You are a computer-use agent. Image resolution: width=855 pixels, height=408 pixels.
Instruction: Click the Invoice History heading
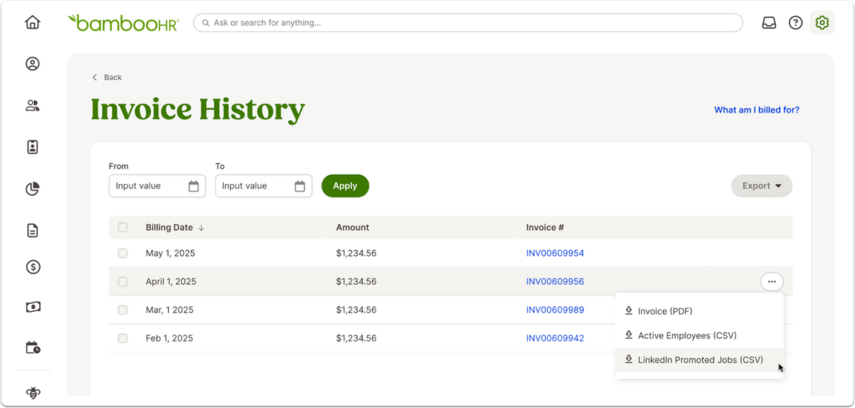(197, 110)
